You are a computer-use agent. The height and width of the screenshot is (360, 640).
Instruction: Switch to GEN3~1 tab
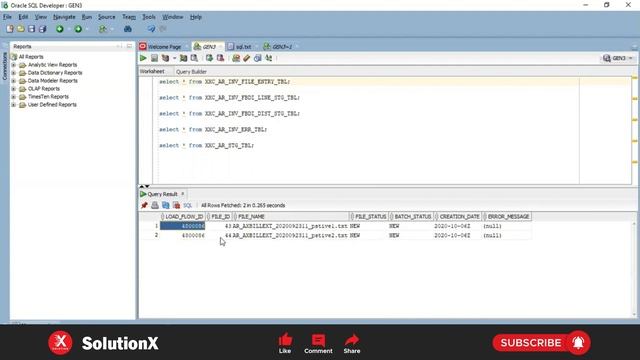[282, 47]
